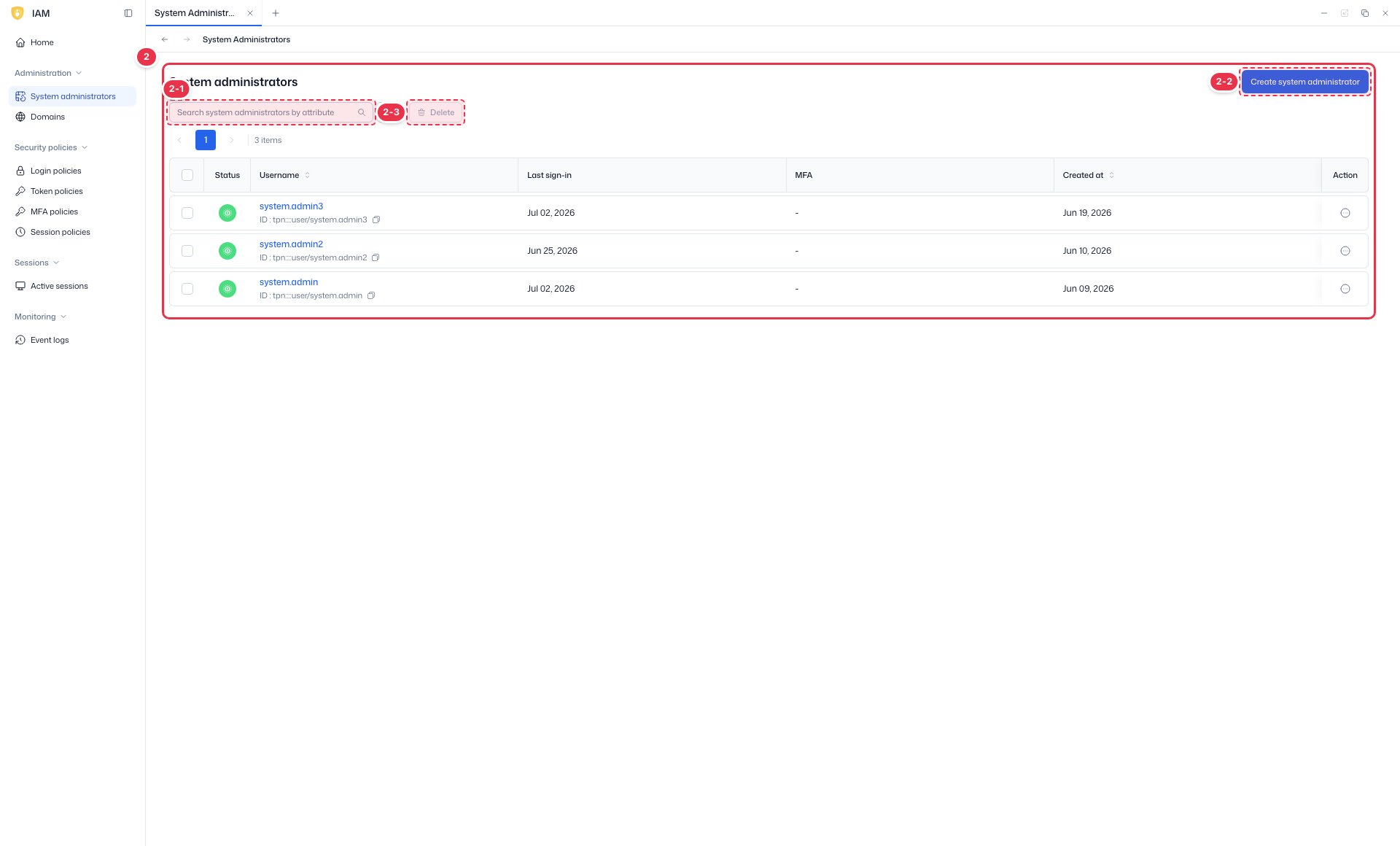Click Create system administrator button

click(1304, 82)
